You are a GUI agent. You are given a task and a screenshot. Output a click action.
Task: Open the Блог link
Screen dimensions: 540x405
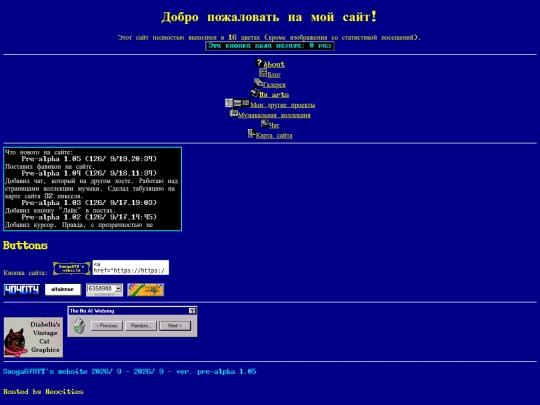pyautogui.click(x=274, y=74)
